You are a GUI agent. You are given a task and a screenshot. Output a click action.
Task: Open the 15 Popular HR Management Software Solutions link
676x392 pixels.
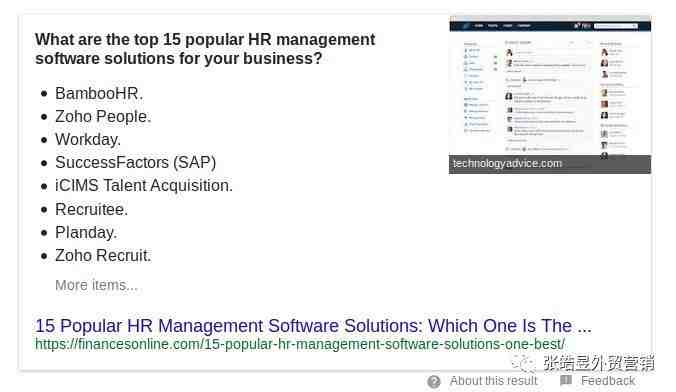tap(313, 326)
